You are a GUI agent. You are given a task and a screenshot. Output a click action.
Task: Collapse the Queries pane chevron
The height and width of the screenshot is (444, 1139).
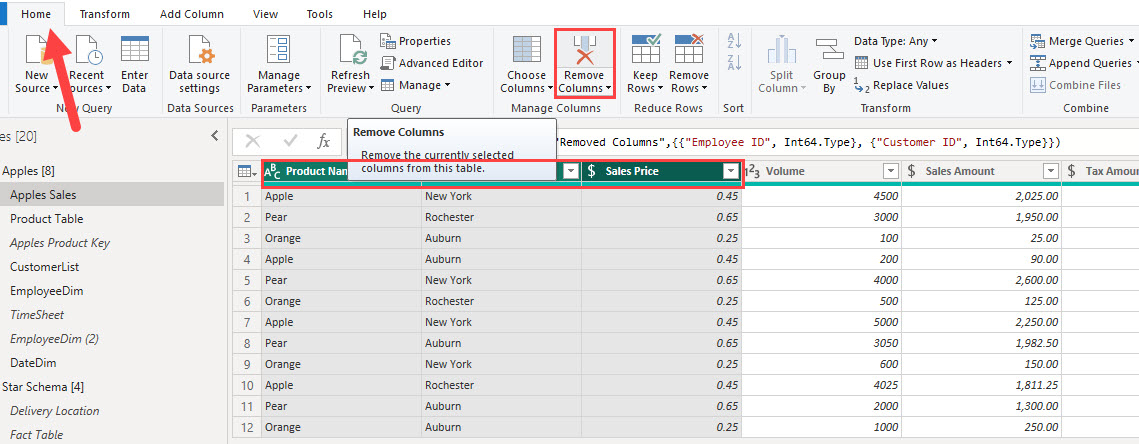pyautogui.click(x=215, y=135)
